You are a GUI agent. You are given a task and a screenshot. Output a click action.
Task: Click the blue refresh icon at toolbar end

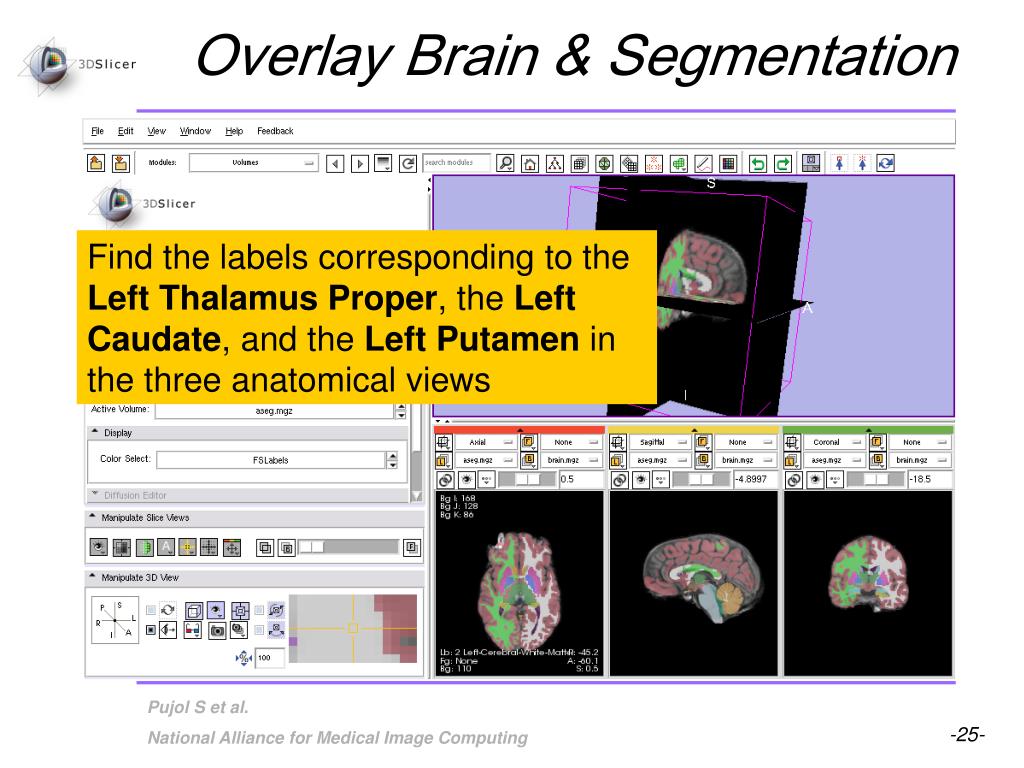[886, 163]
